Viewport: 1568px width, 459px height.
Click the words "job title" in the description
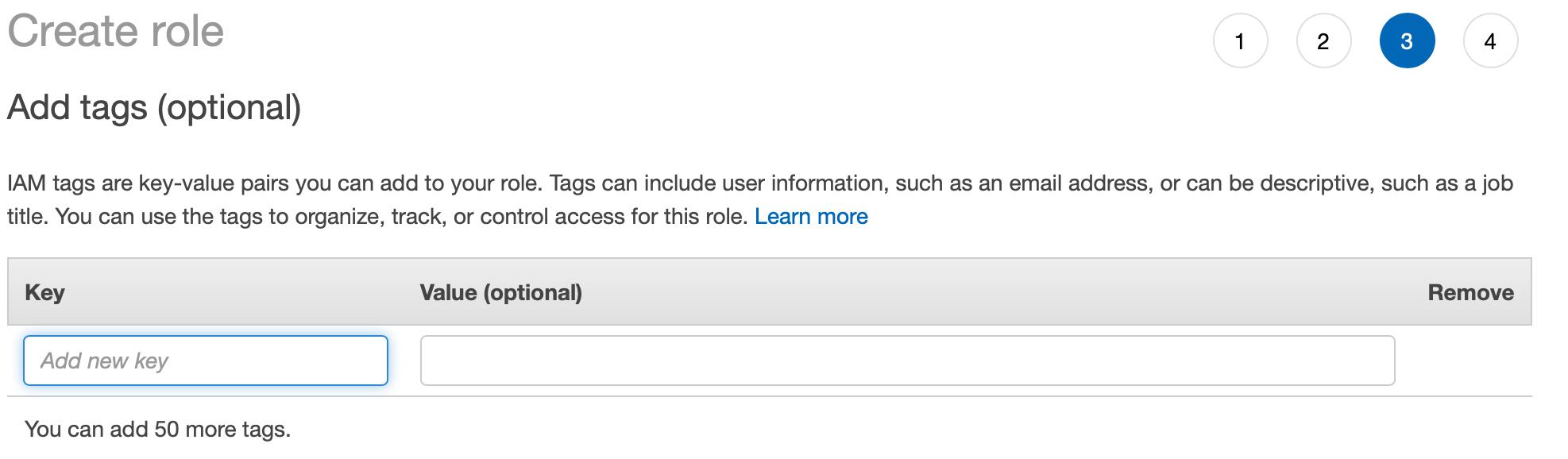coord(1498,183)
